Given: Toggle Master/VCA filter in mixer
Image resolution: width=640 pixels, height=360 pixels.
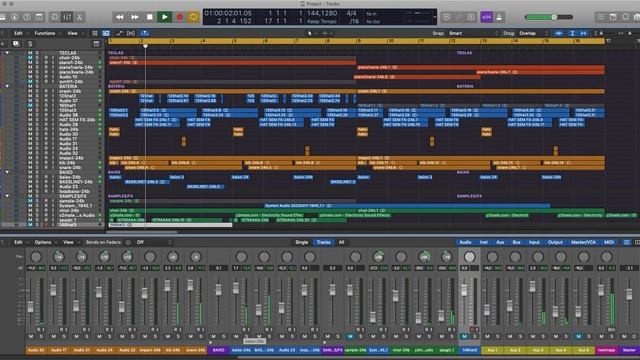Looking at the screenshot, I should pos(584,242).
